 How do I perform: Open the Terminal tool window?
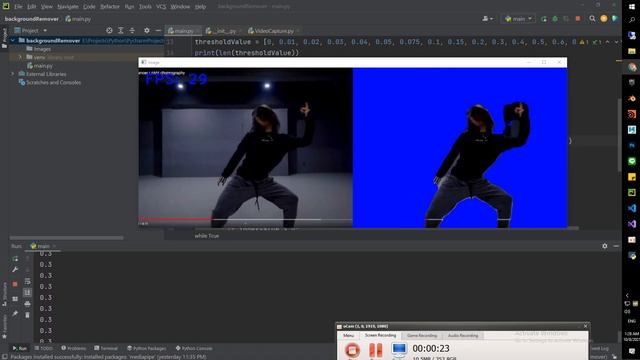click(x=106, y=348)
